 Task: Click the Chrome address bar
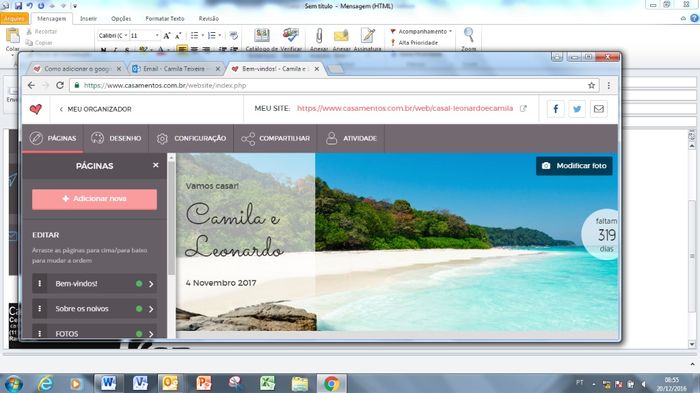335,85
